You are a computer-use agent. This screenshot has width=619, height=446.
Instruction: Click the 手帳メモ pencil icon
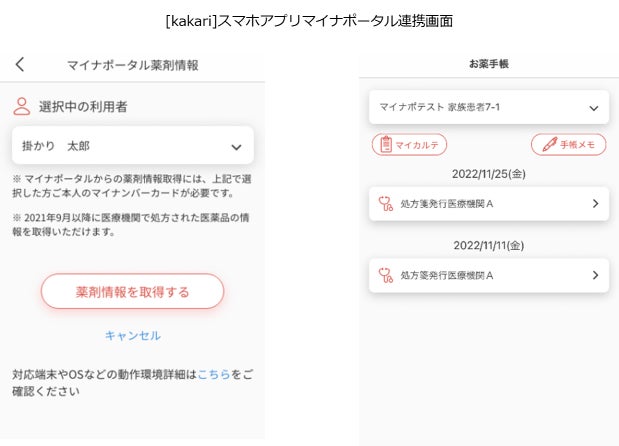(546, 145)
